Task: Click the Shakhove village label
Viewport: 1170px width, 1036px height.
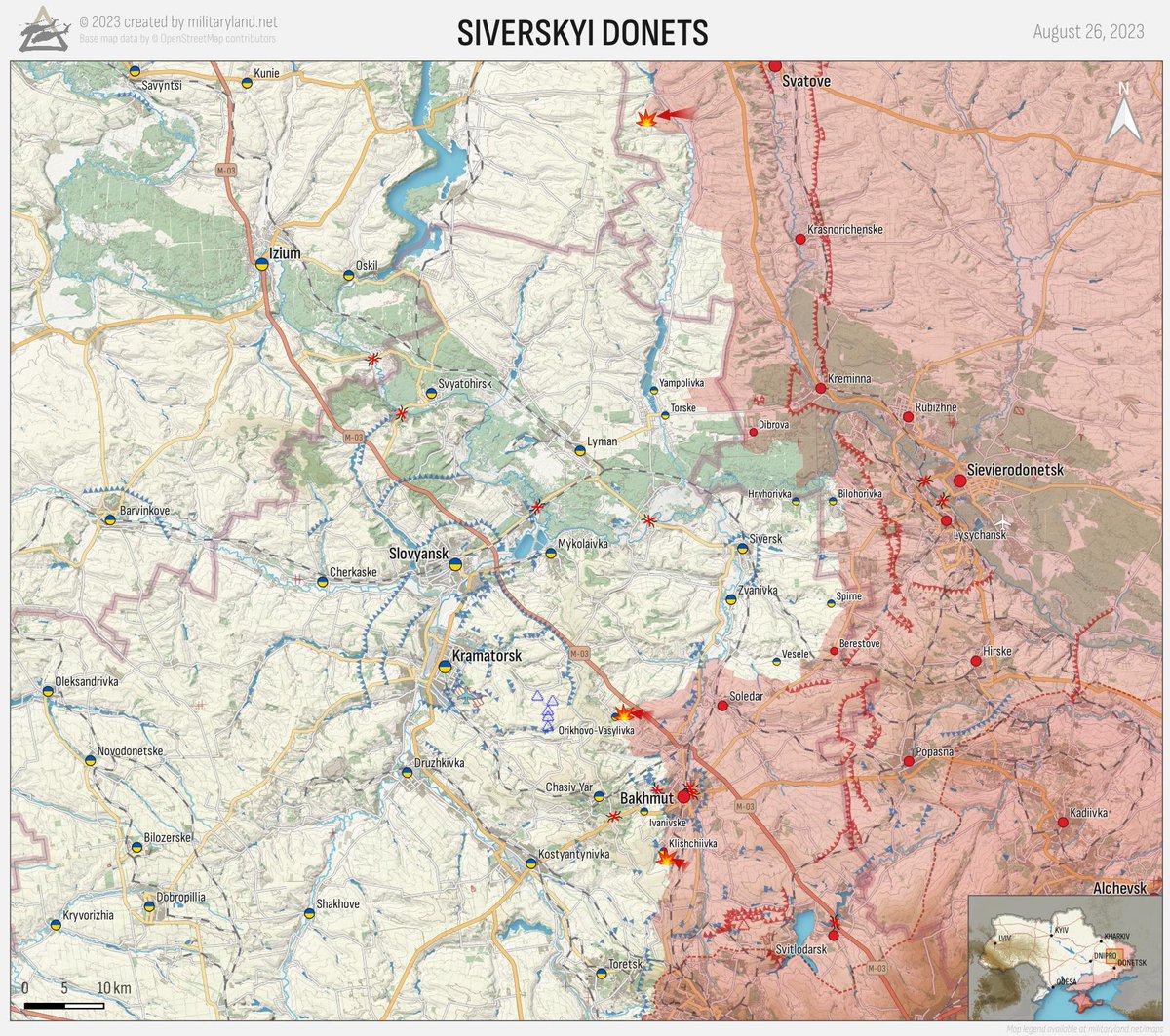Action: pos(337,904)
